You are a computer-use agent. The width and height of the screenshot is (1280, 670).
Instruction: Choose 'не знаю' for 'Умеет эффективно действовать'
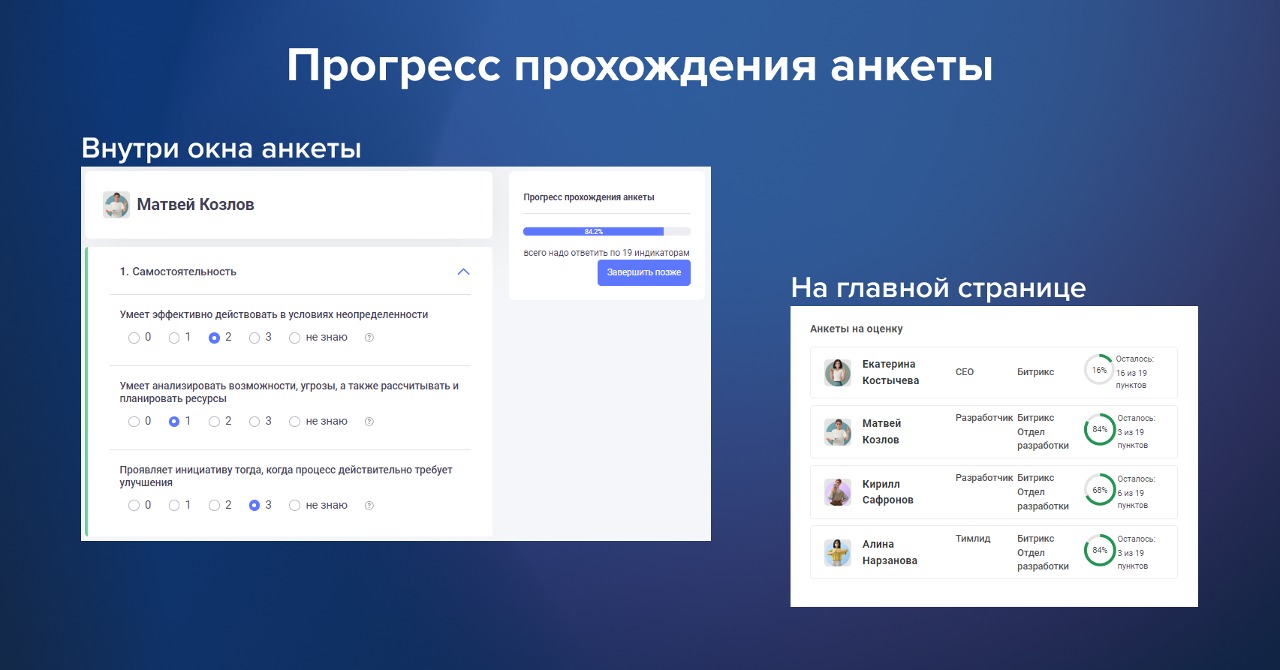click(294, 338)
